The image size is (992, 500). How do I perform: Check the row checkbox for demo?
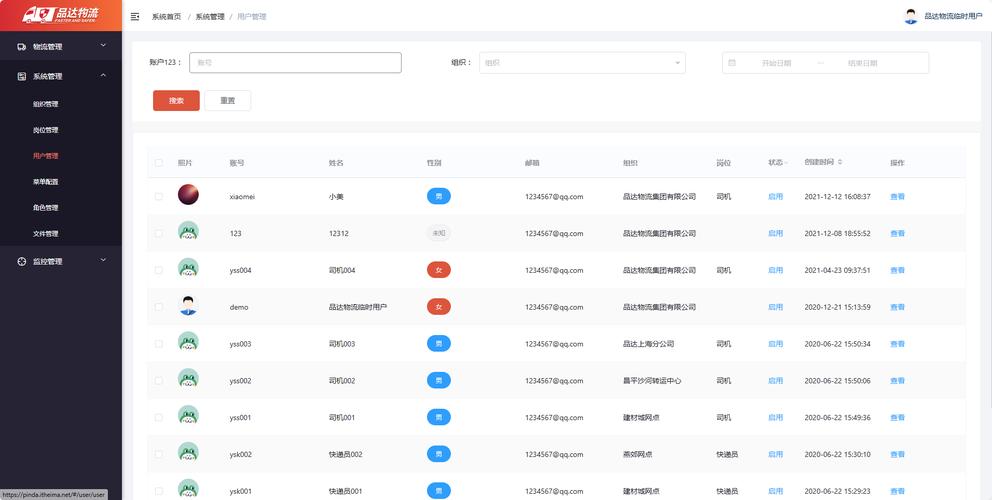pos(159,306)
